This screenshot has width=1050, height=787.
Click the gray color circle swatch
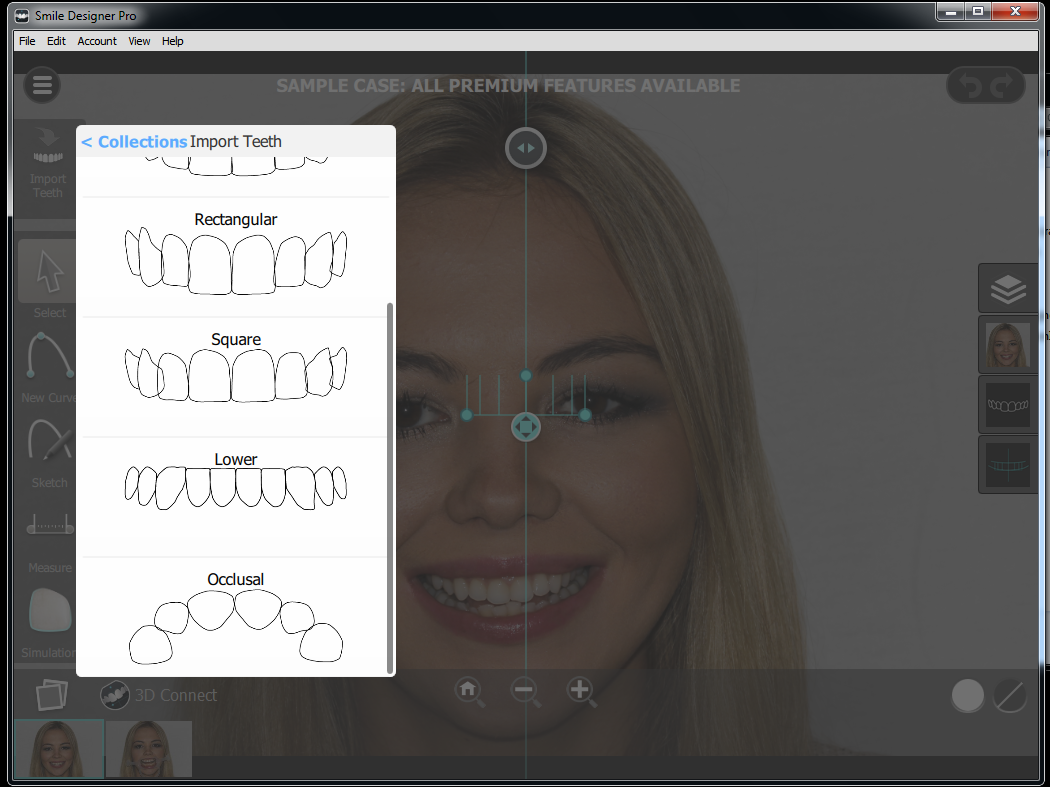pyautogui.click(x=967, y=695)
